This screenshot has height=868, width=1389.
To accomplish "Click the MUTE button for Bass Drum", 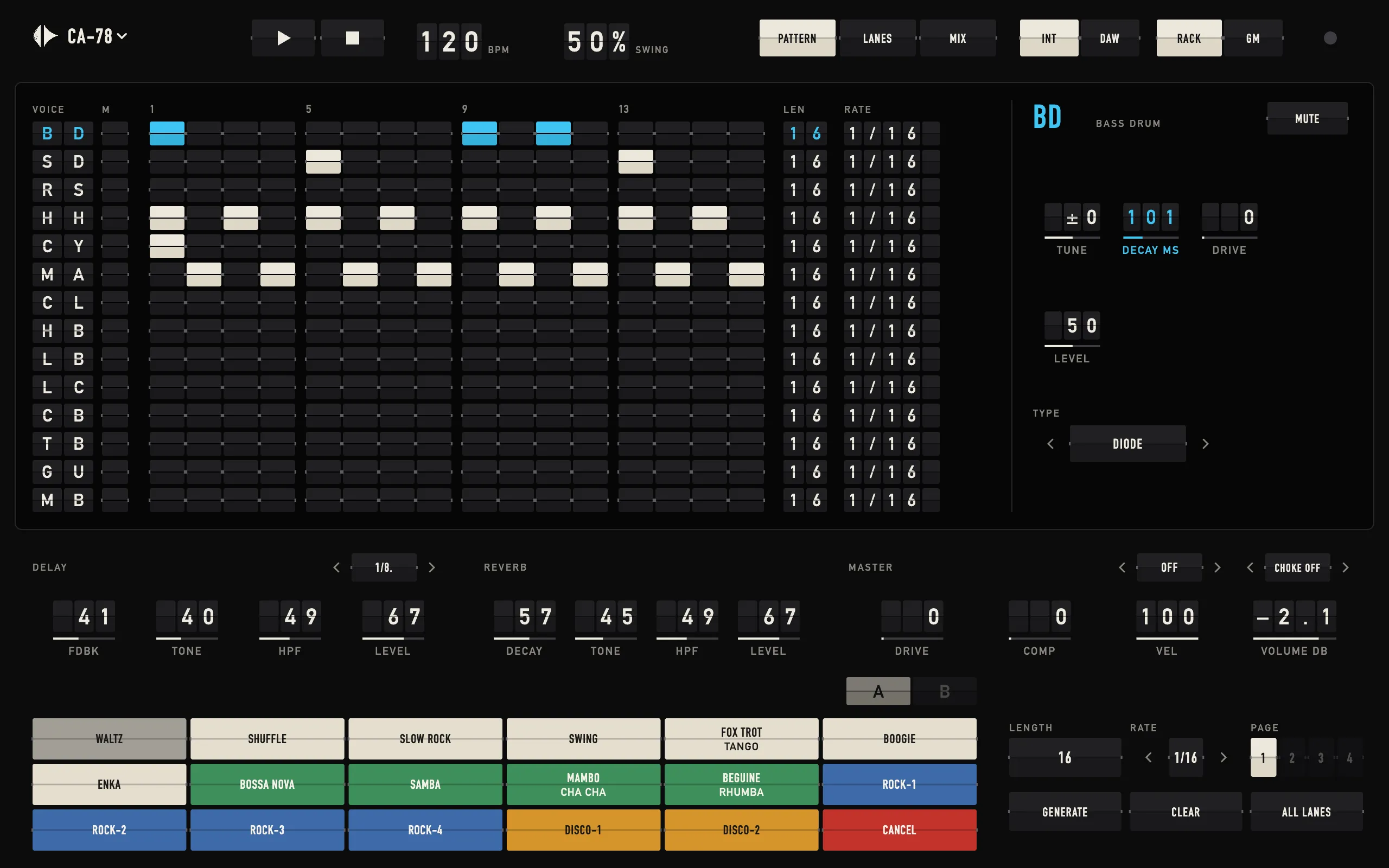I will coord(1307,118).
